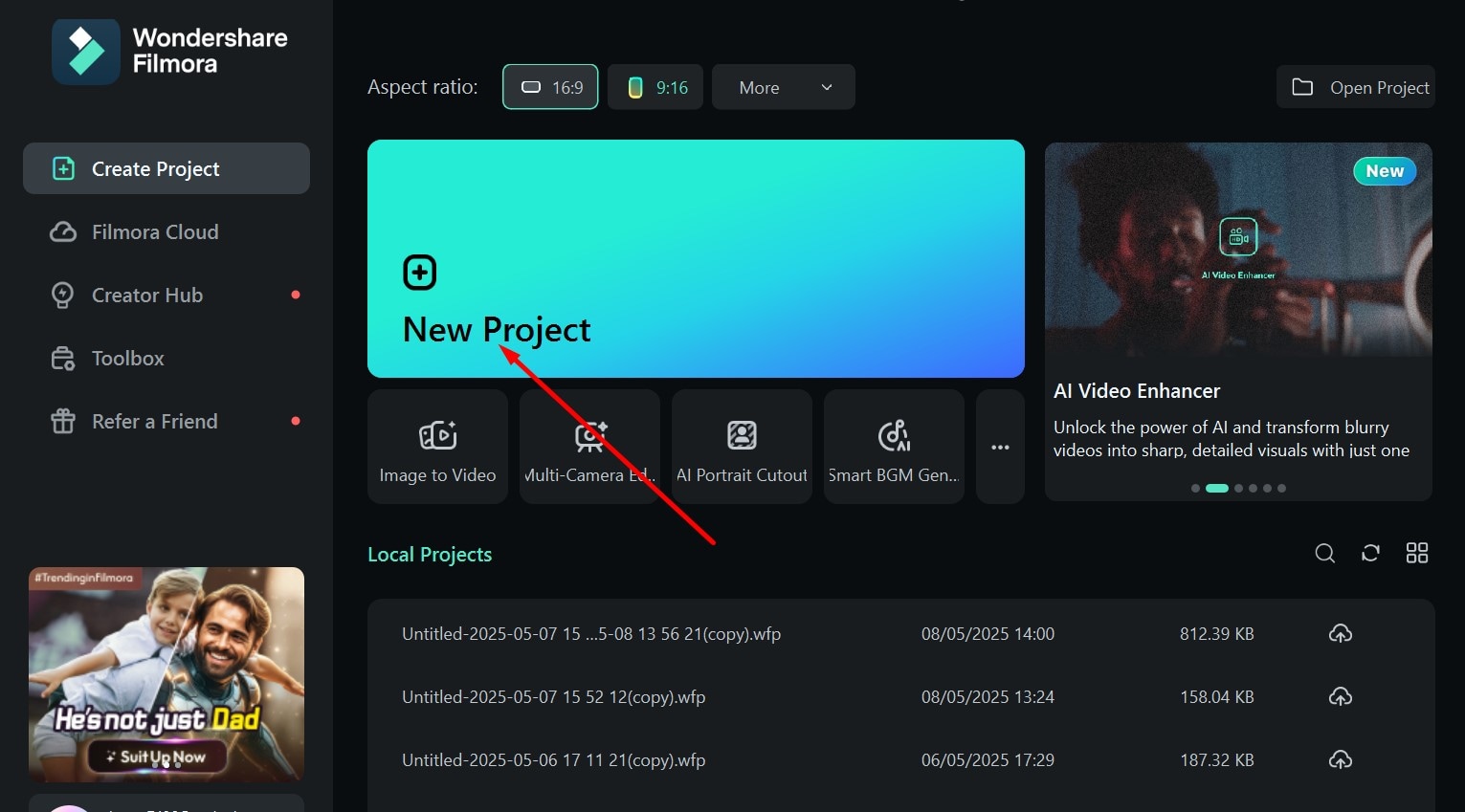The image size is (1465, 812).
Task: Upload the 158.04 KB project to cloud
Action: (x=1341, y=696)
